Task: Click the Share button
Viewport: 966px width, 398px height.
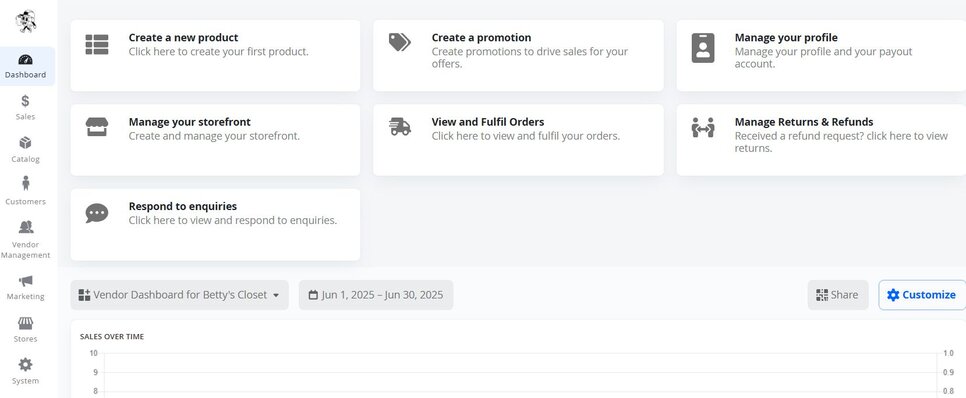Action: (x=838, y=295)
